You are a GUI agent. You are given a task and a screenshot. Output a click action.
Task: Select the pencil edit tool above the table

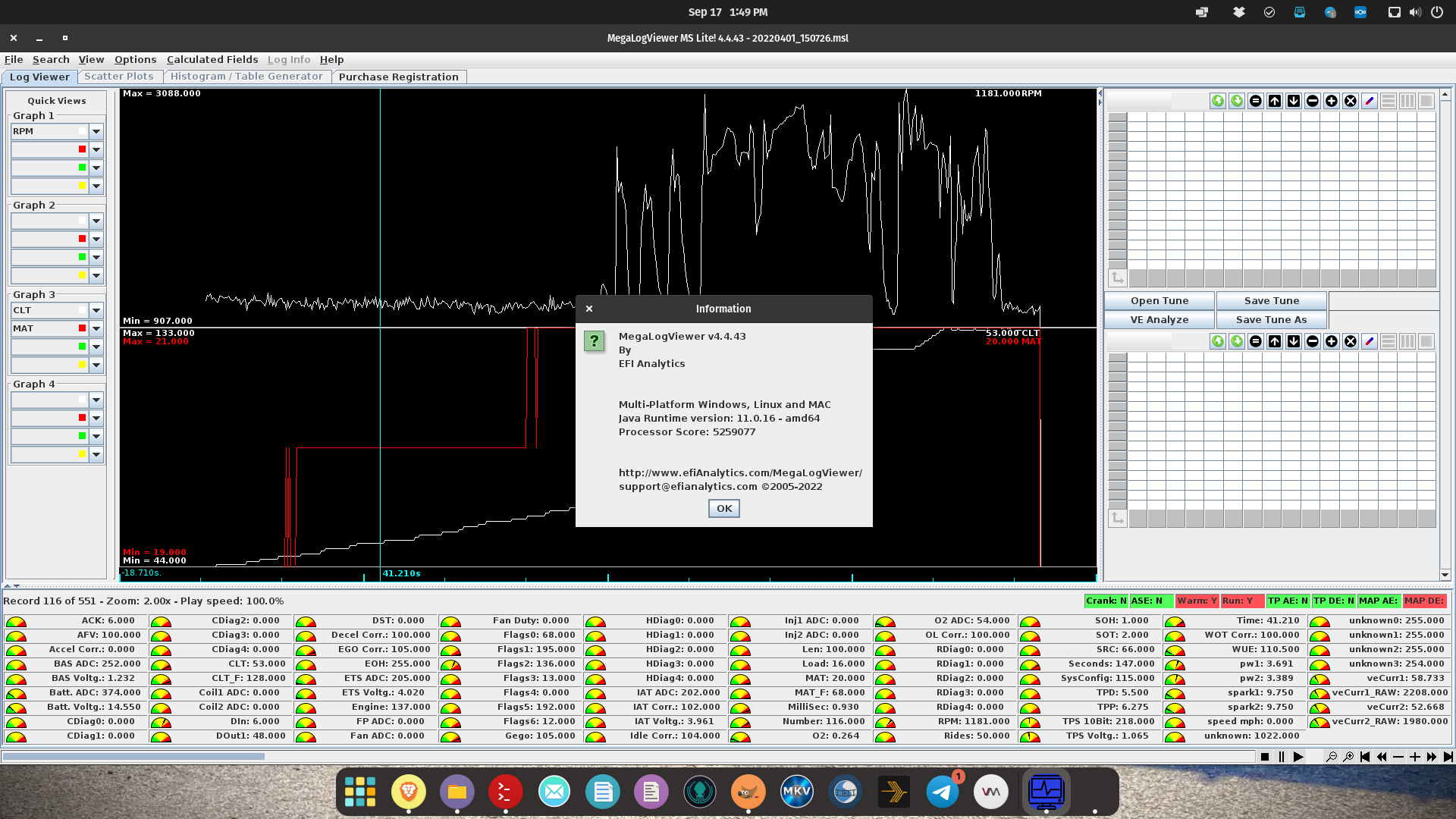tap(1369, 100)
